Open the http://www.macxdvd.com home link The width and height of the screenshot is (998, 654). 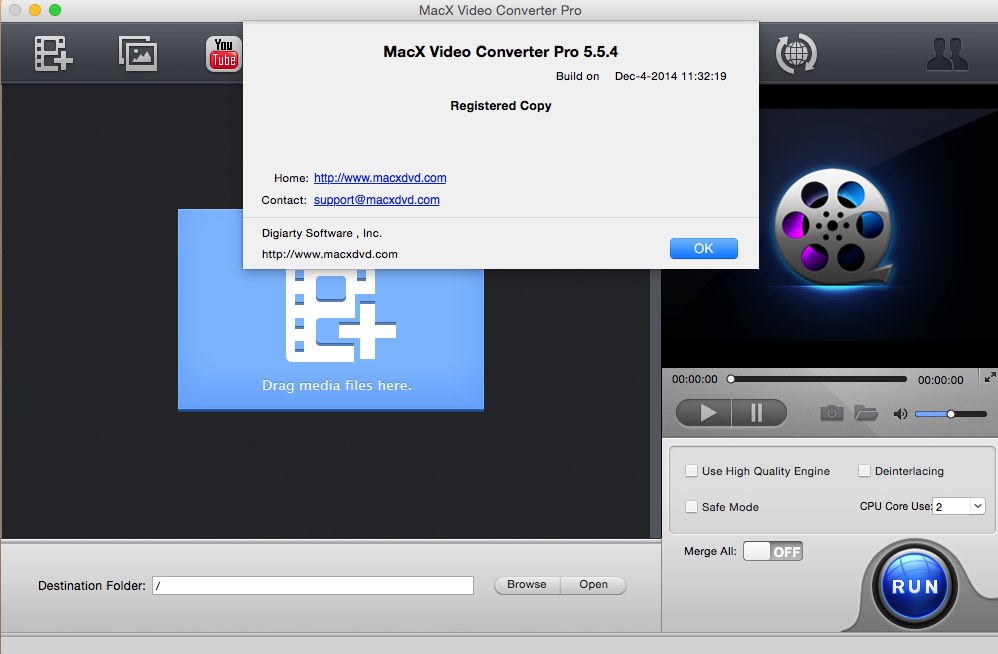[380, 178]
